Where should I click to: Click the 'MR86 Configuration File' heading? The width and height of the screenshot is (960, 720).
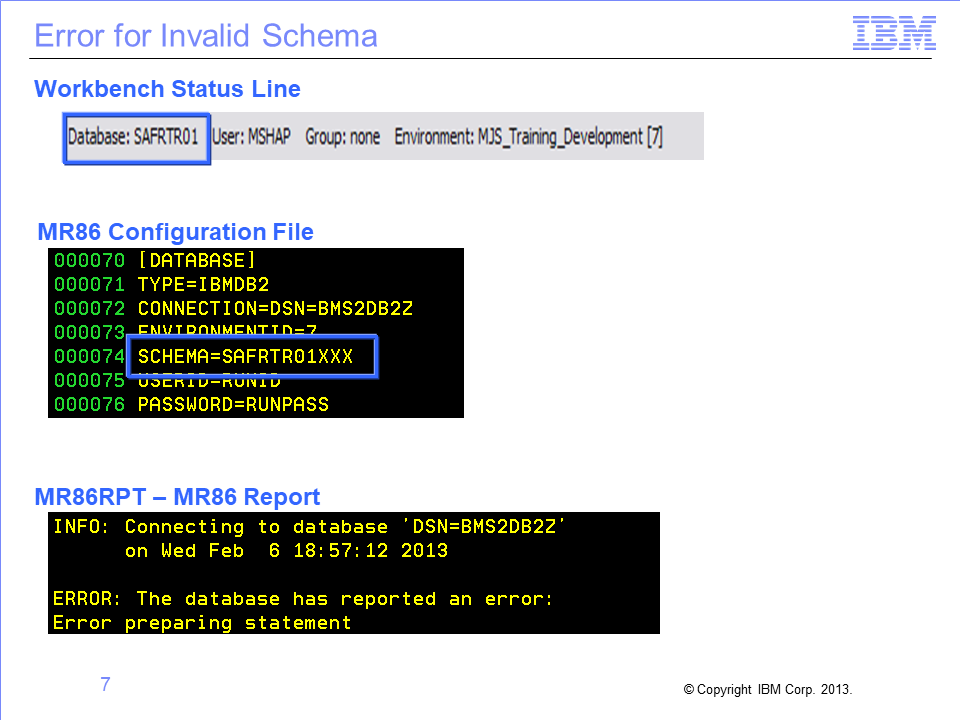click(x=175, y=232)
